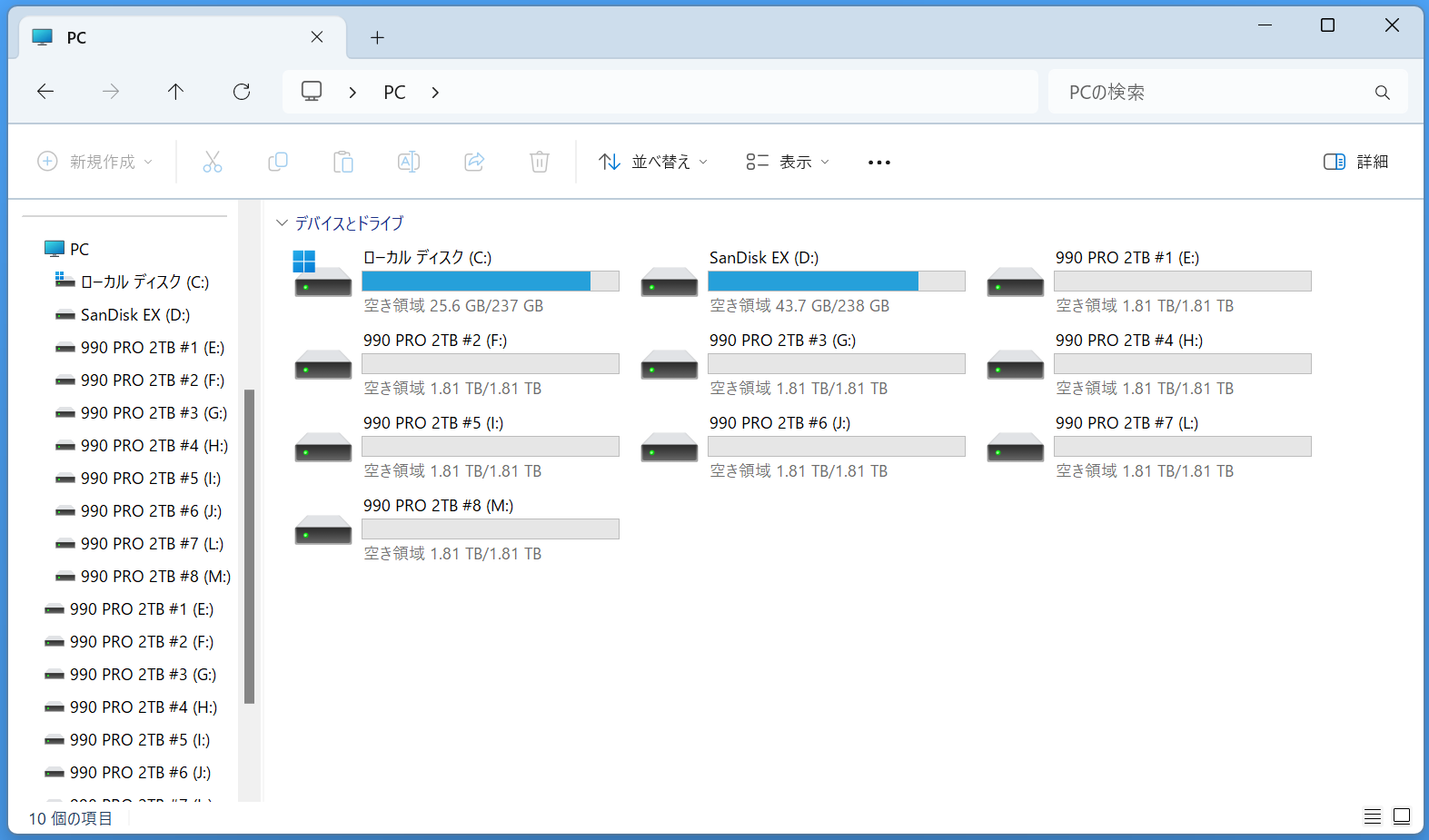Select the SanDisk EX (D:) drive icon in main pane

[x=669, y=281]
